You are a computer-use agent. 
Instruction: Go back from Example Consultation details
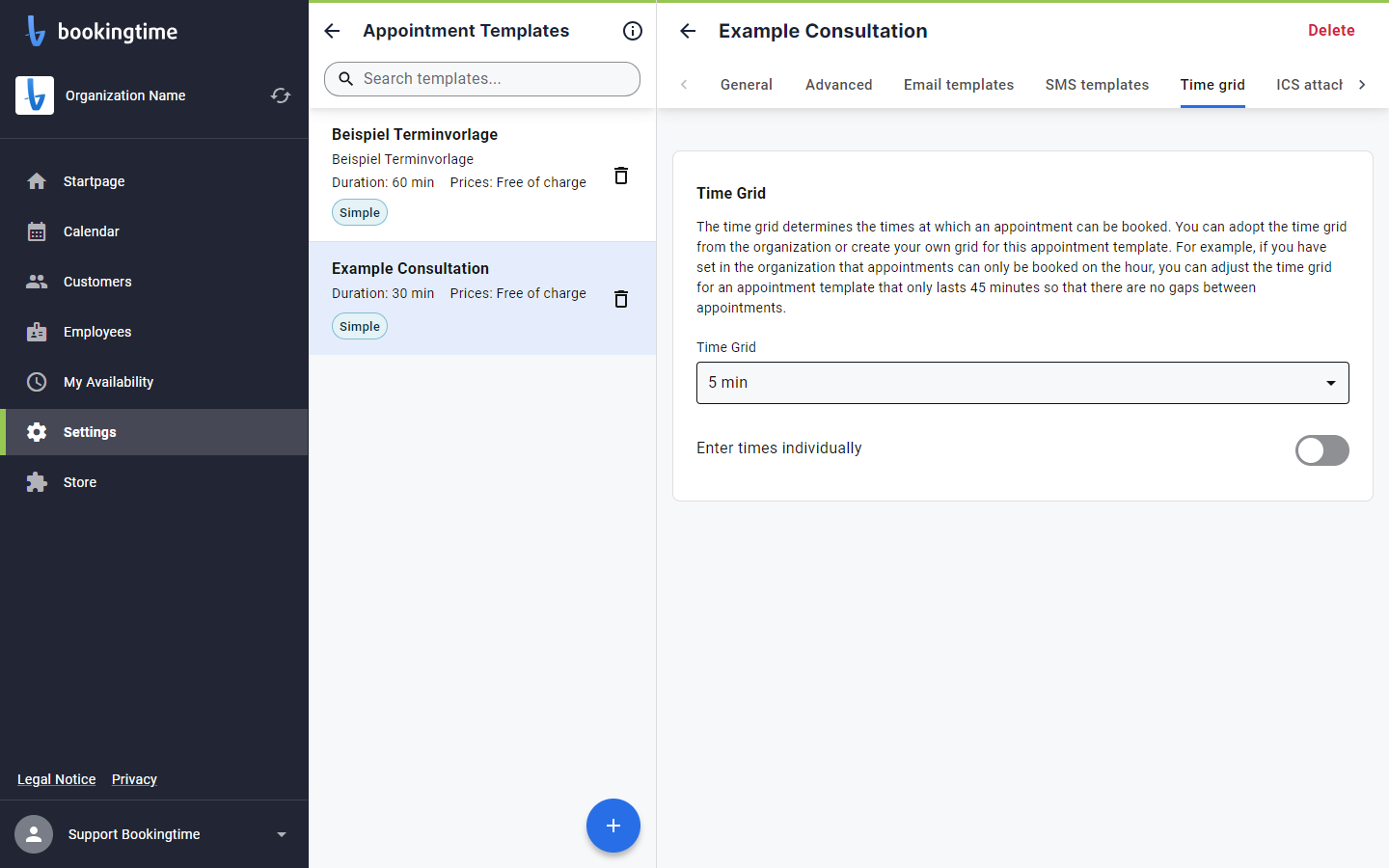pyautogui.click(x=688, y=31)
